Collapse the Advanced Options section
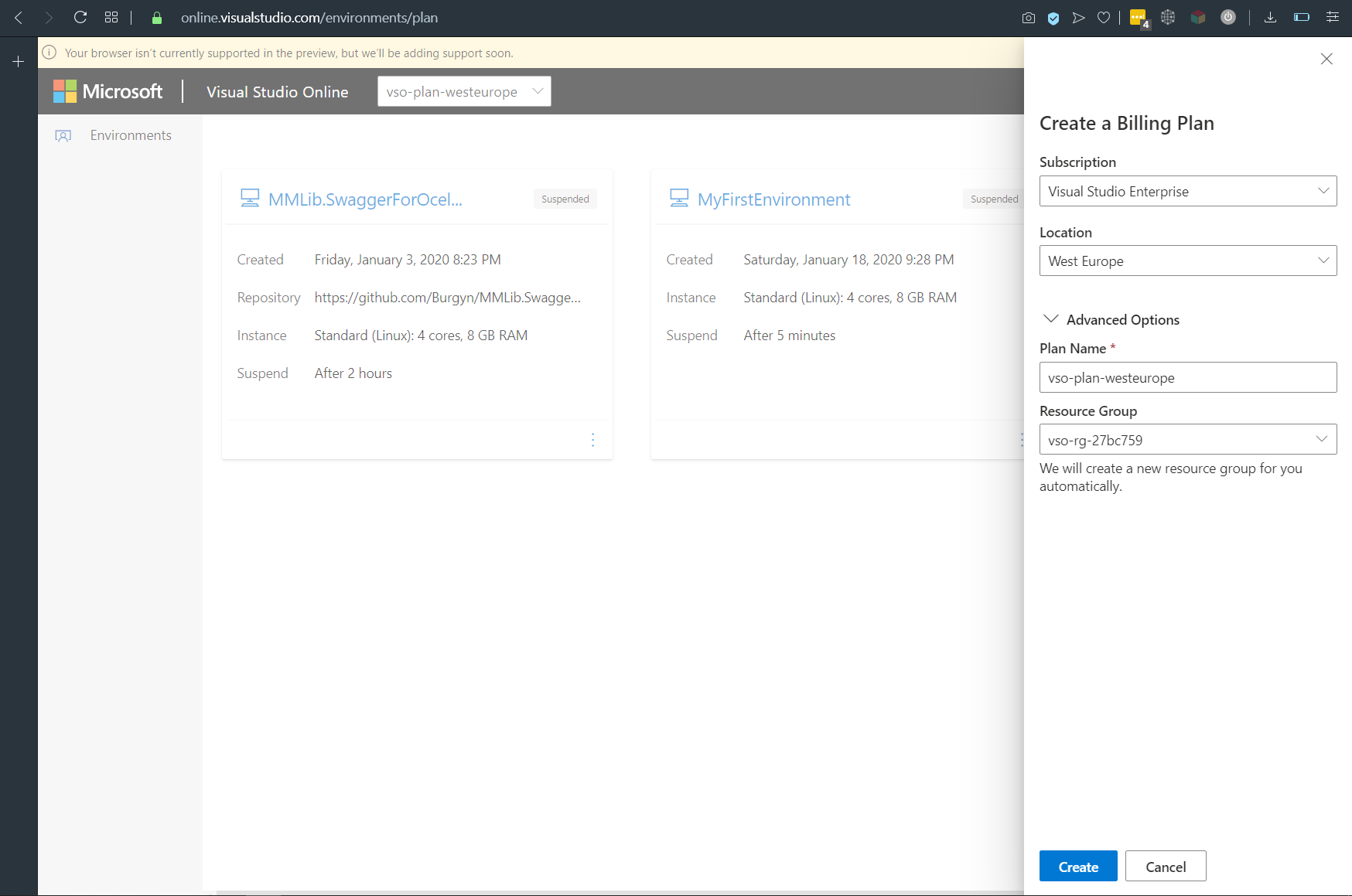The width and height of the screenshot is (1352, 896). [x=1111, y=319]
